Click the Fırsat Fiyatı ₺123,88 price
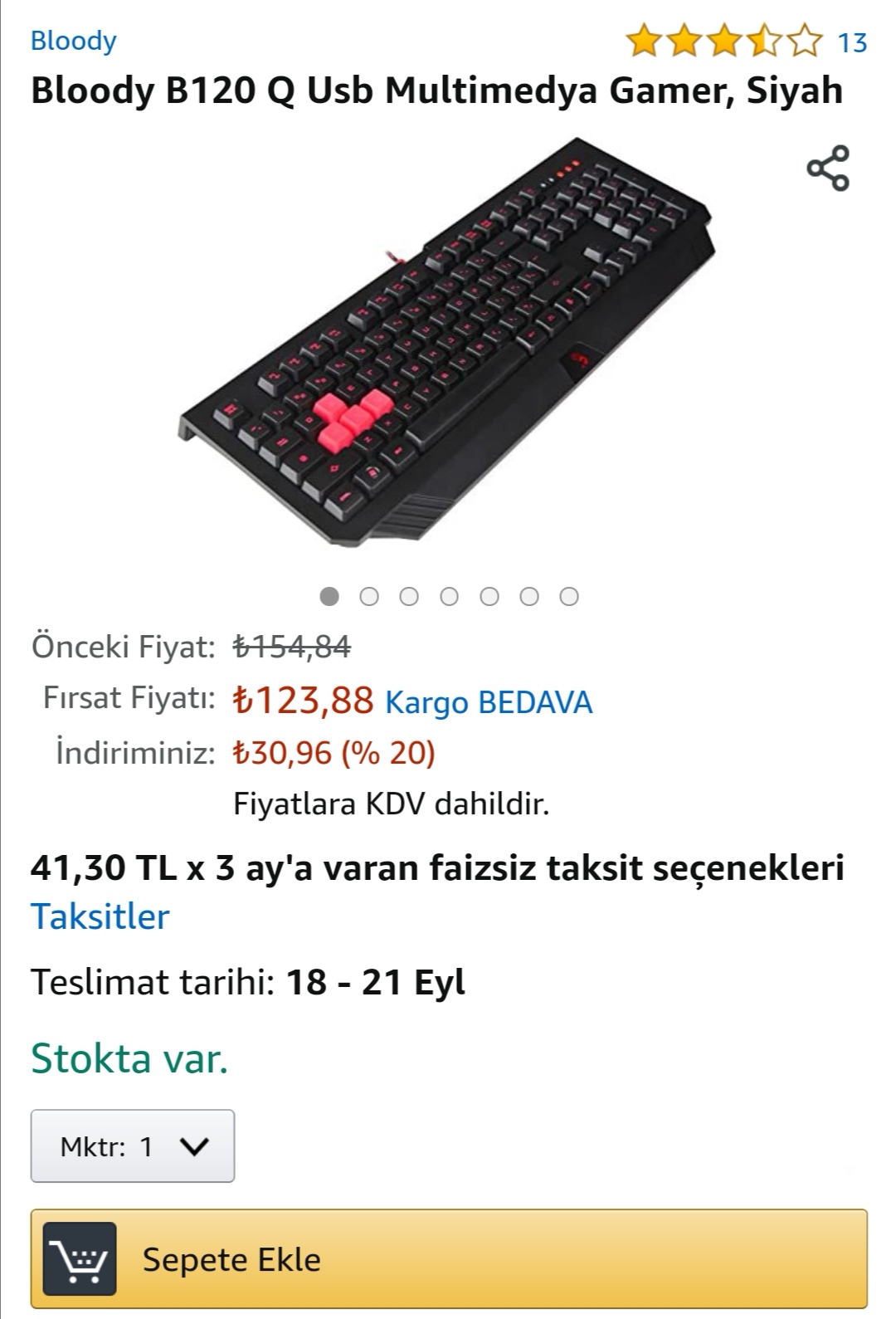 coord(304,700)
